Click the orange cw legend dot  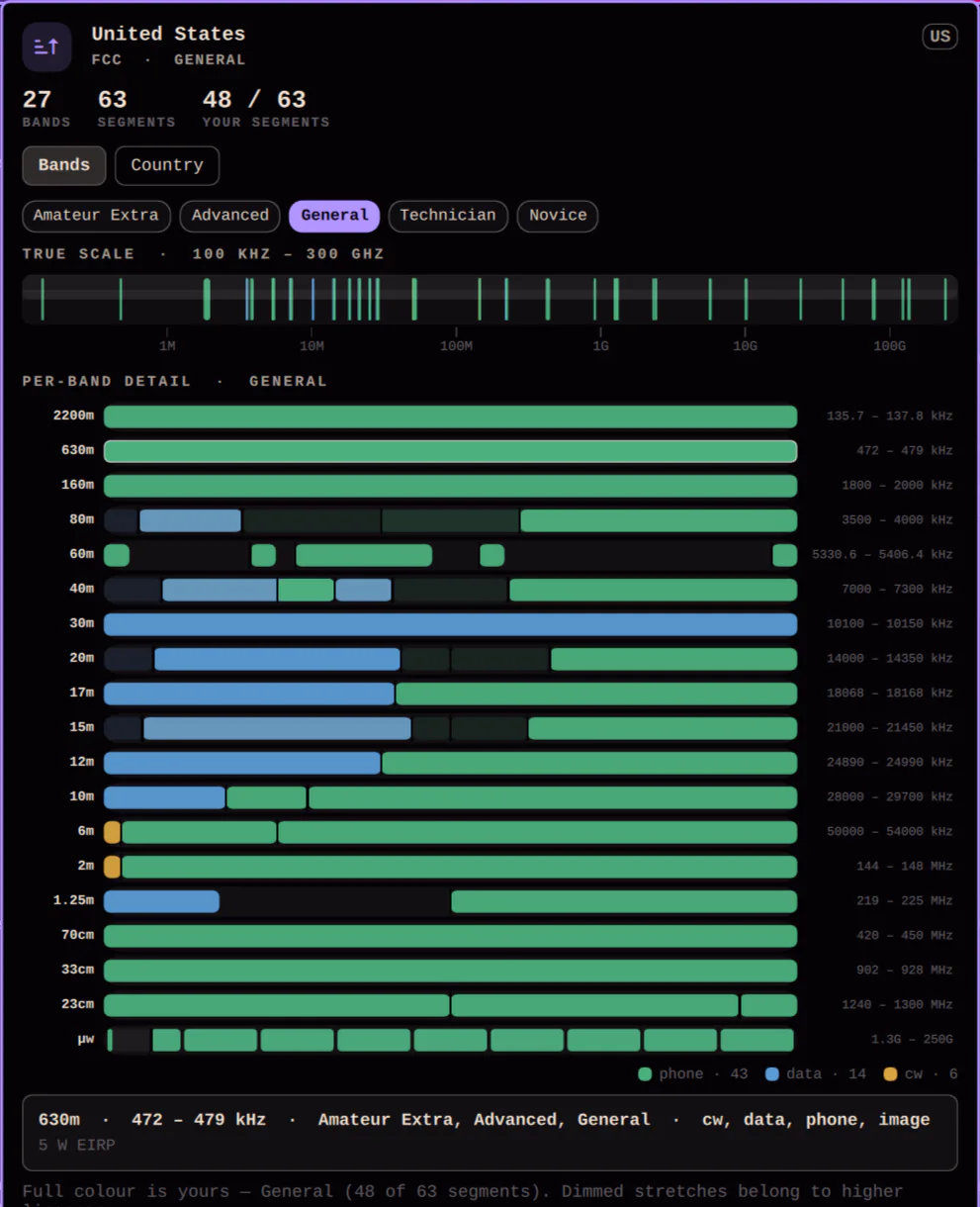coord(890,1073)
